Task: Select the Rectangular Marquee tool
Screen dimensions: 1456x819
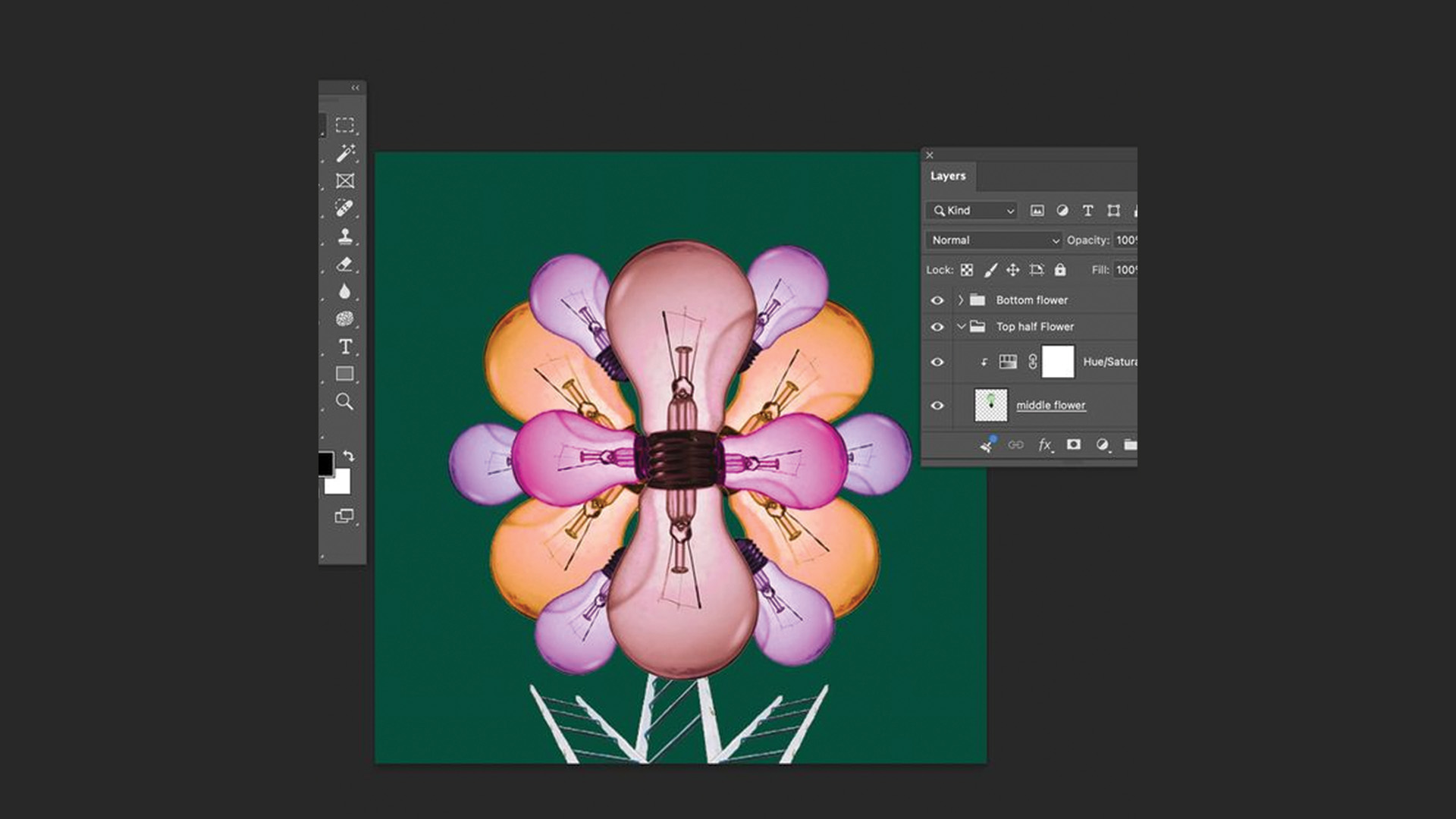Action: (x=345, y=125)
